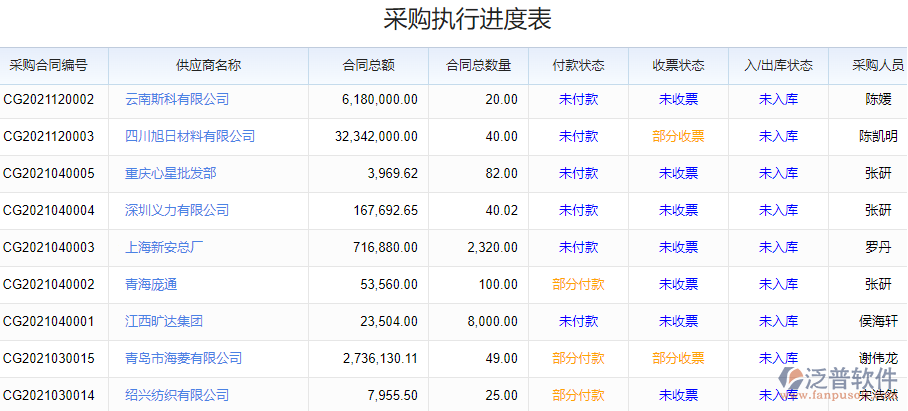Open supplier link 四川旭日材料有限公司
Image resolution: width=908 pixels, height=411 pixels.
[x=190, y=136]
